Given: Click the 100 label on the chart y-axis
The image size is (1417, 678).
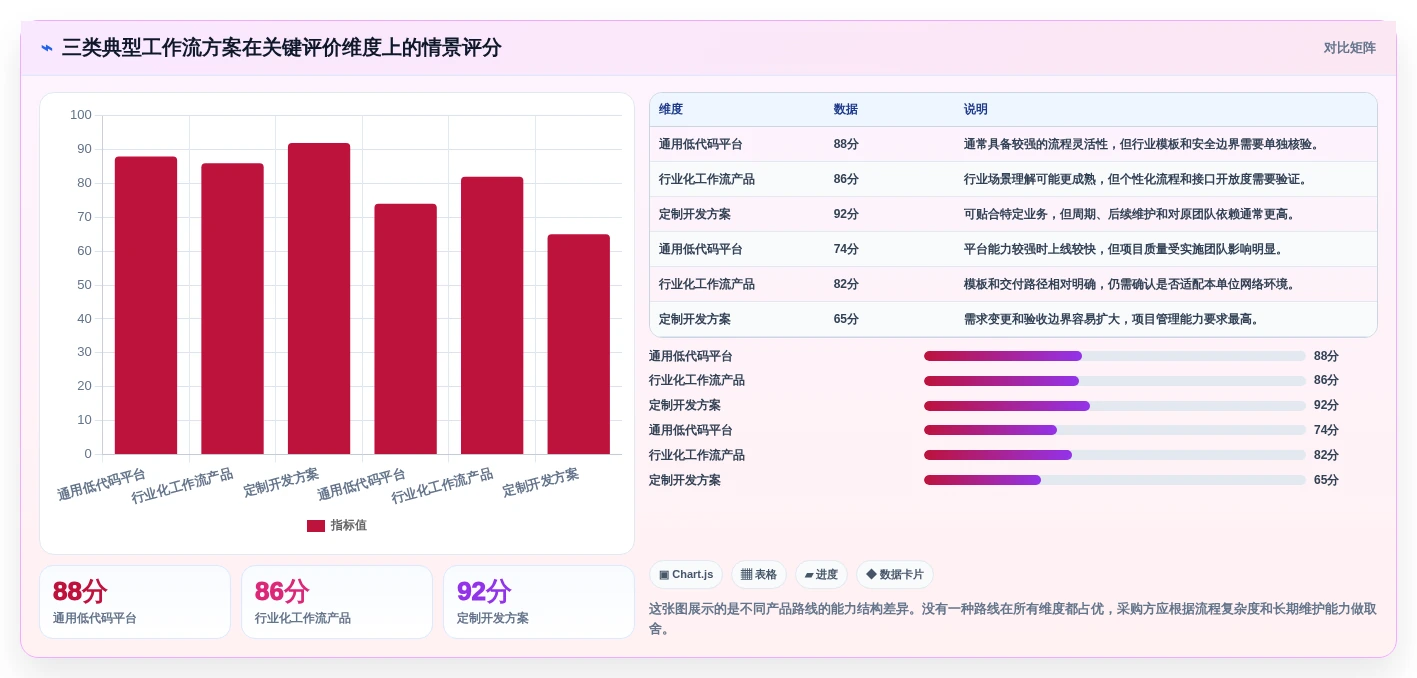Looking at the screenshot, I should 81,115.
